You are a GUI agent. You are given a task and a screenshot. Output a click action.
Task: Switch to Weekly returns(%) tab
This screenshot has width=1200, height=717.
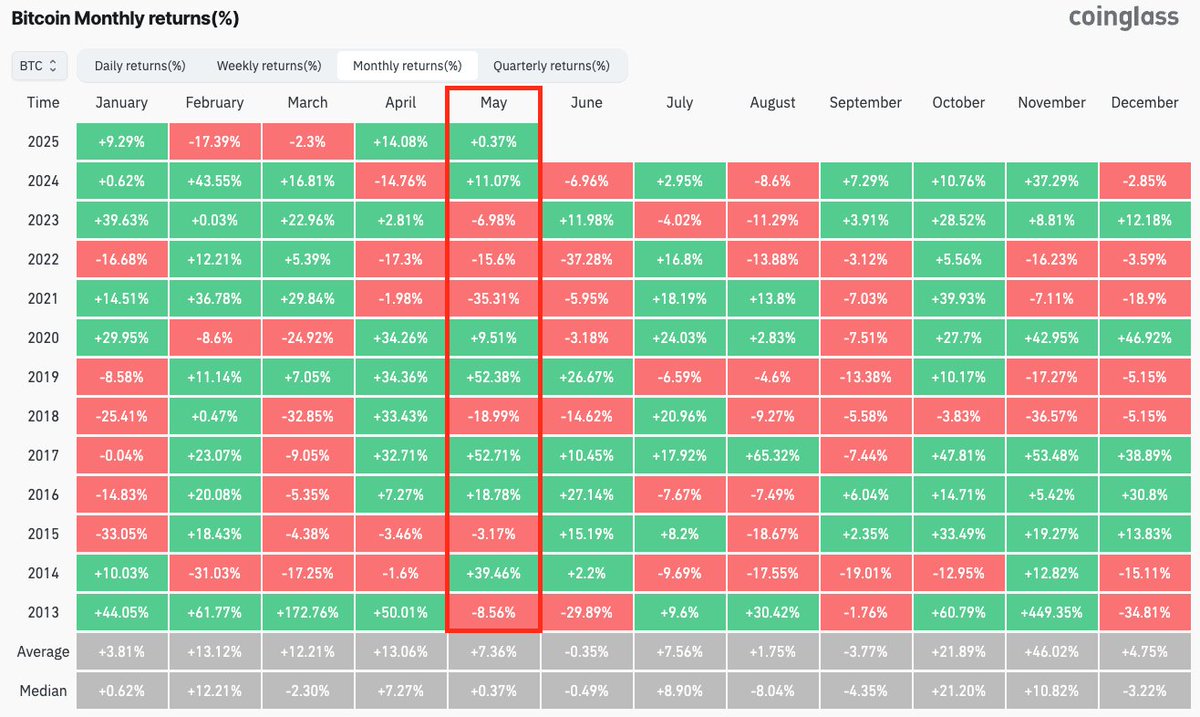(269, 66)
